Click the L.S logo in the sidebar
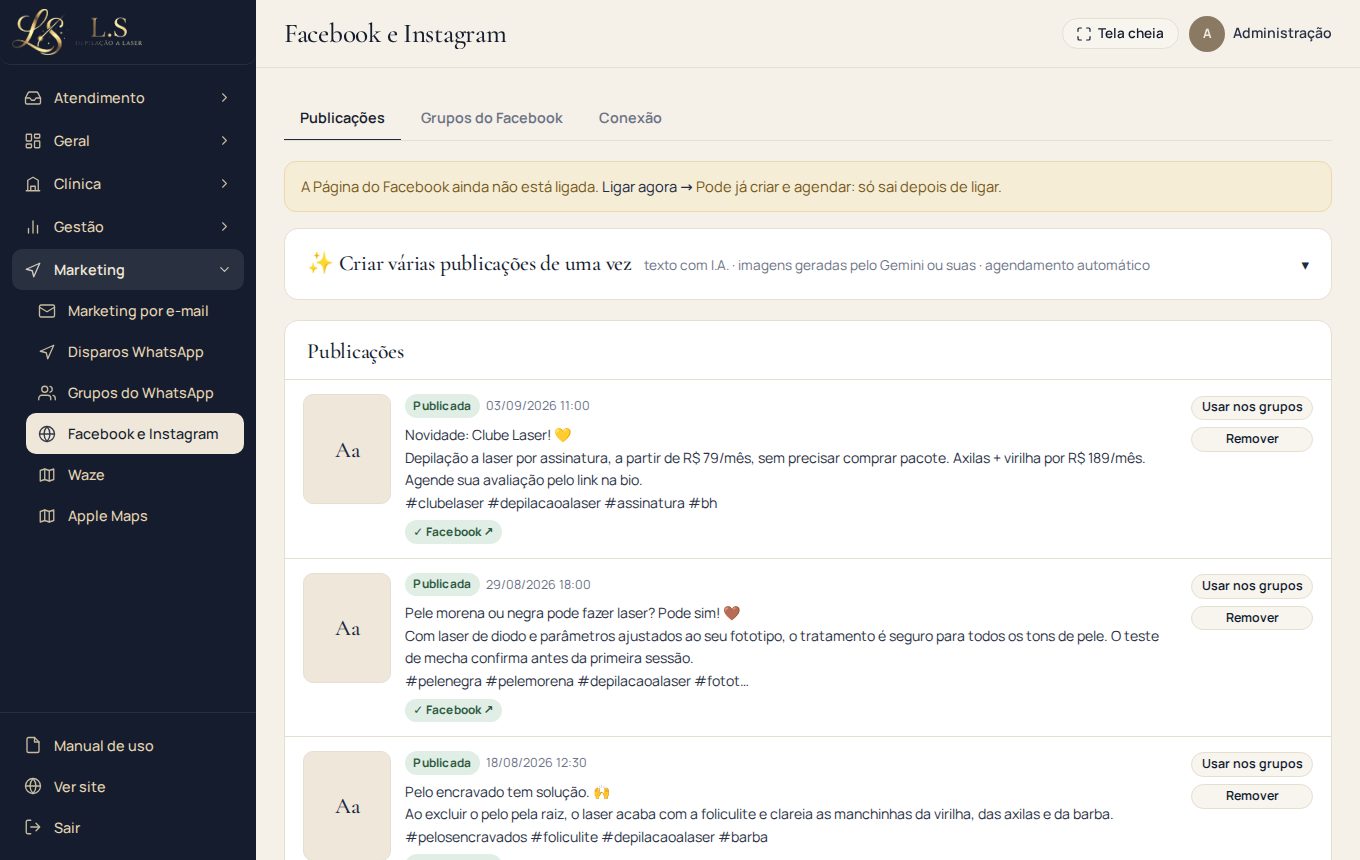The image size is (1360, 860). coord(78,31)
